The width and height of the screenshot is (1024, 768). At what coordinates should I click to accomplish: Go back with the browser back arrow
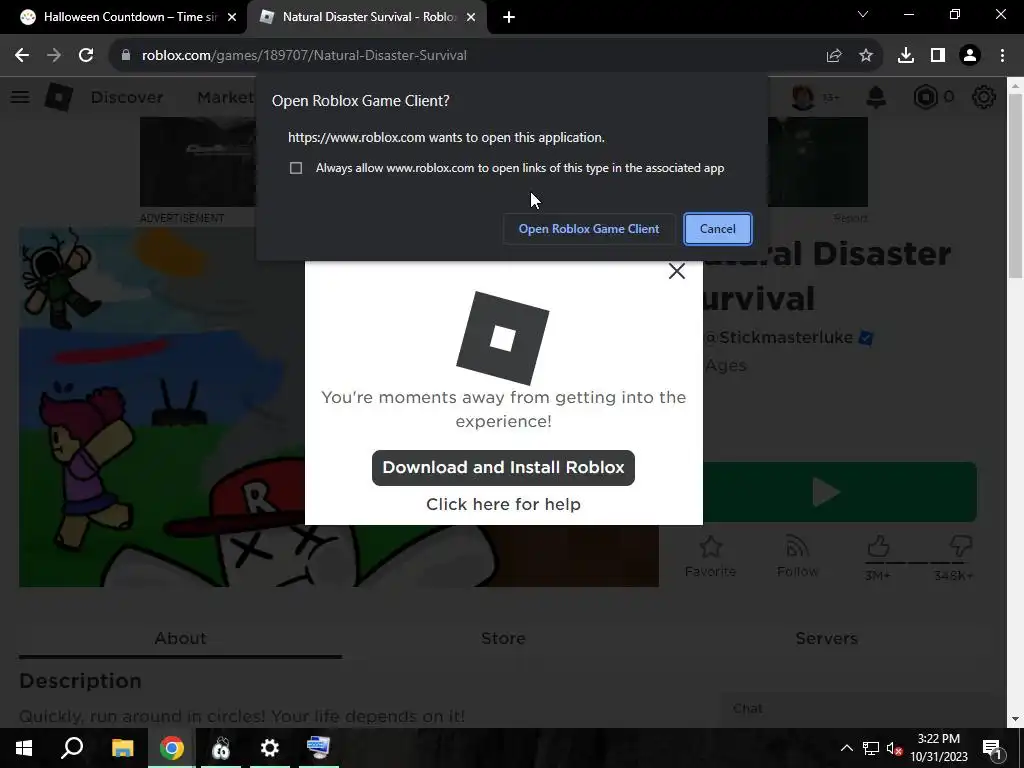click(22, 56)
